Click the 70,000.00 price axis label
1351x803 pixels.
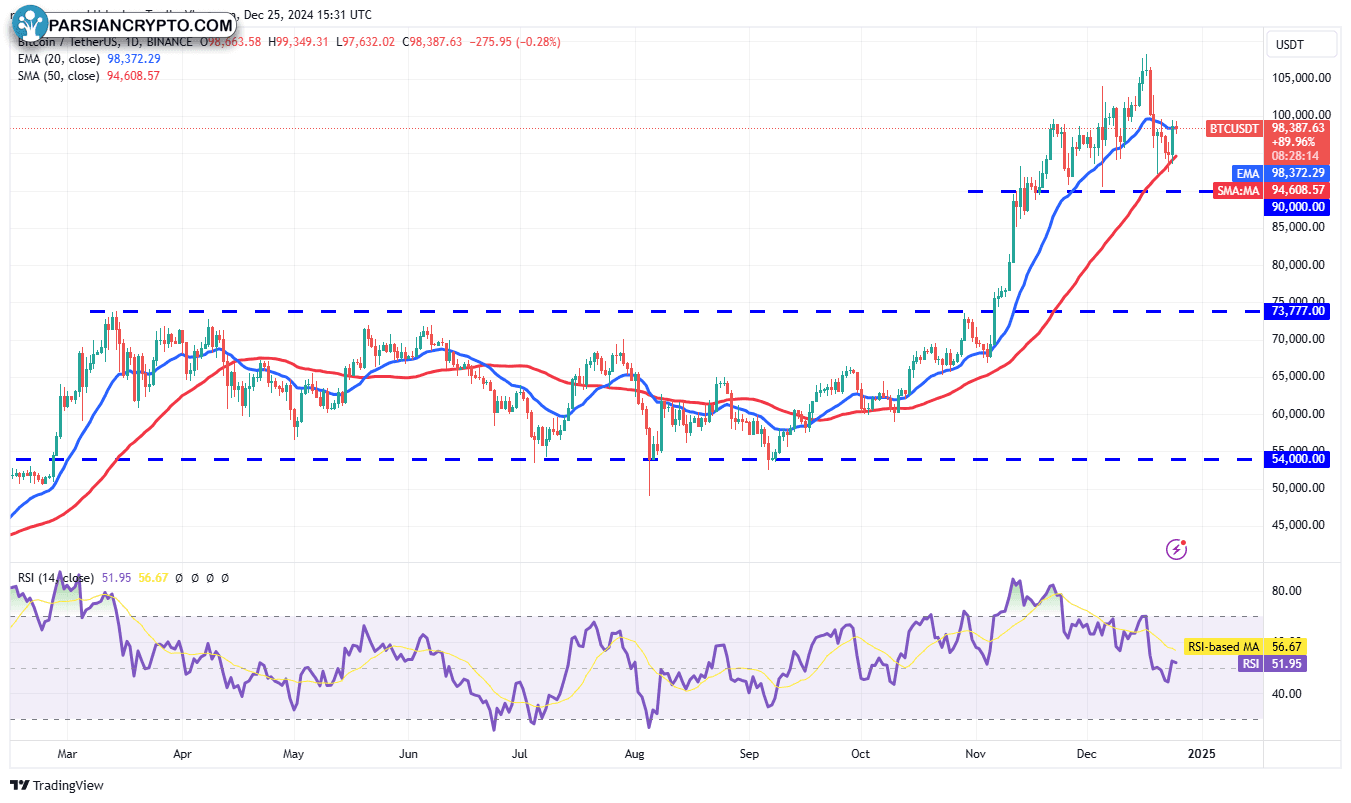click(1298, 339)
